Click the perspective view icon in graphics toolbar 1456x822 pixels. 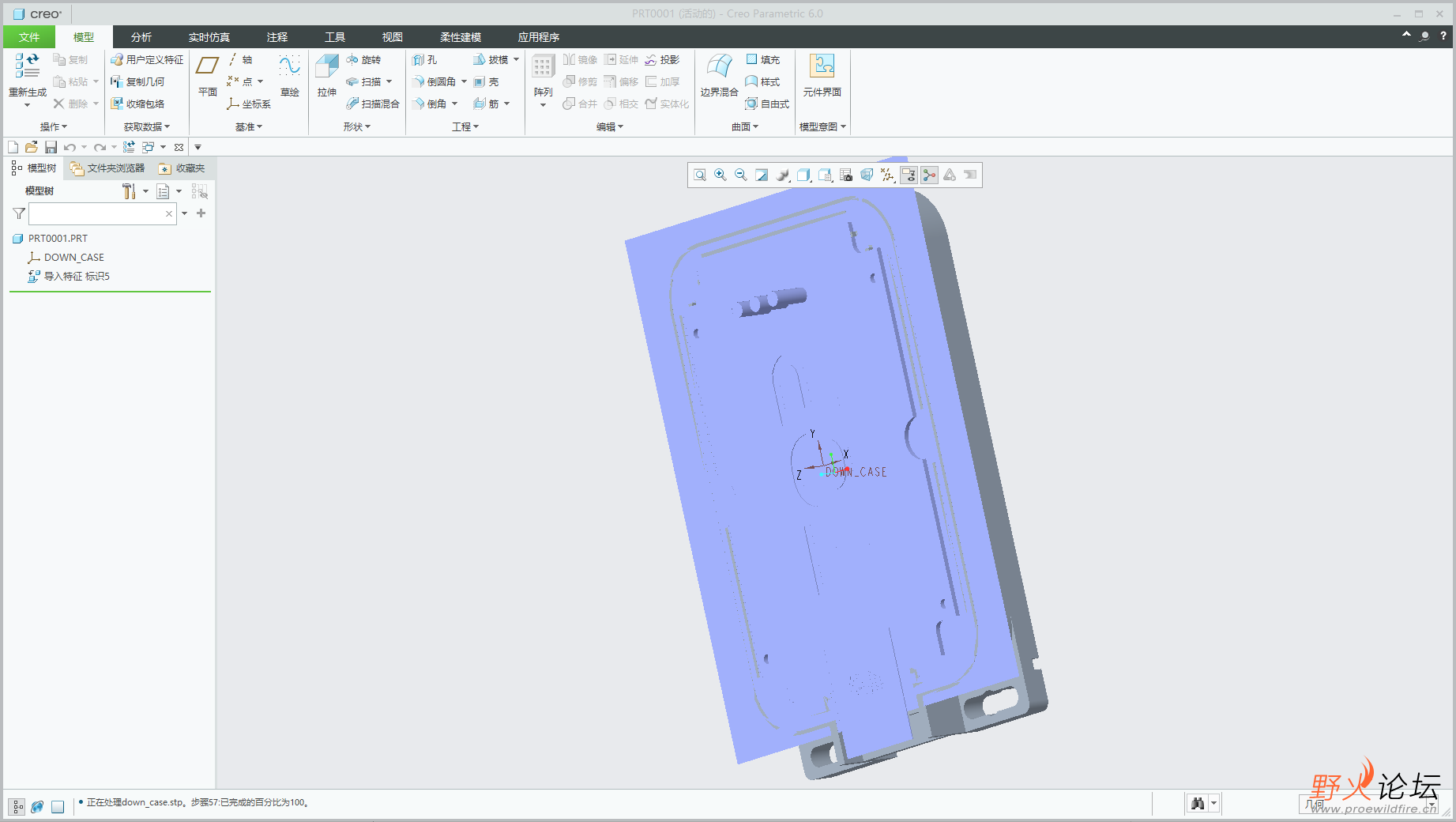867,175
